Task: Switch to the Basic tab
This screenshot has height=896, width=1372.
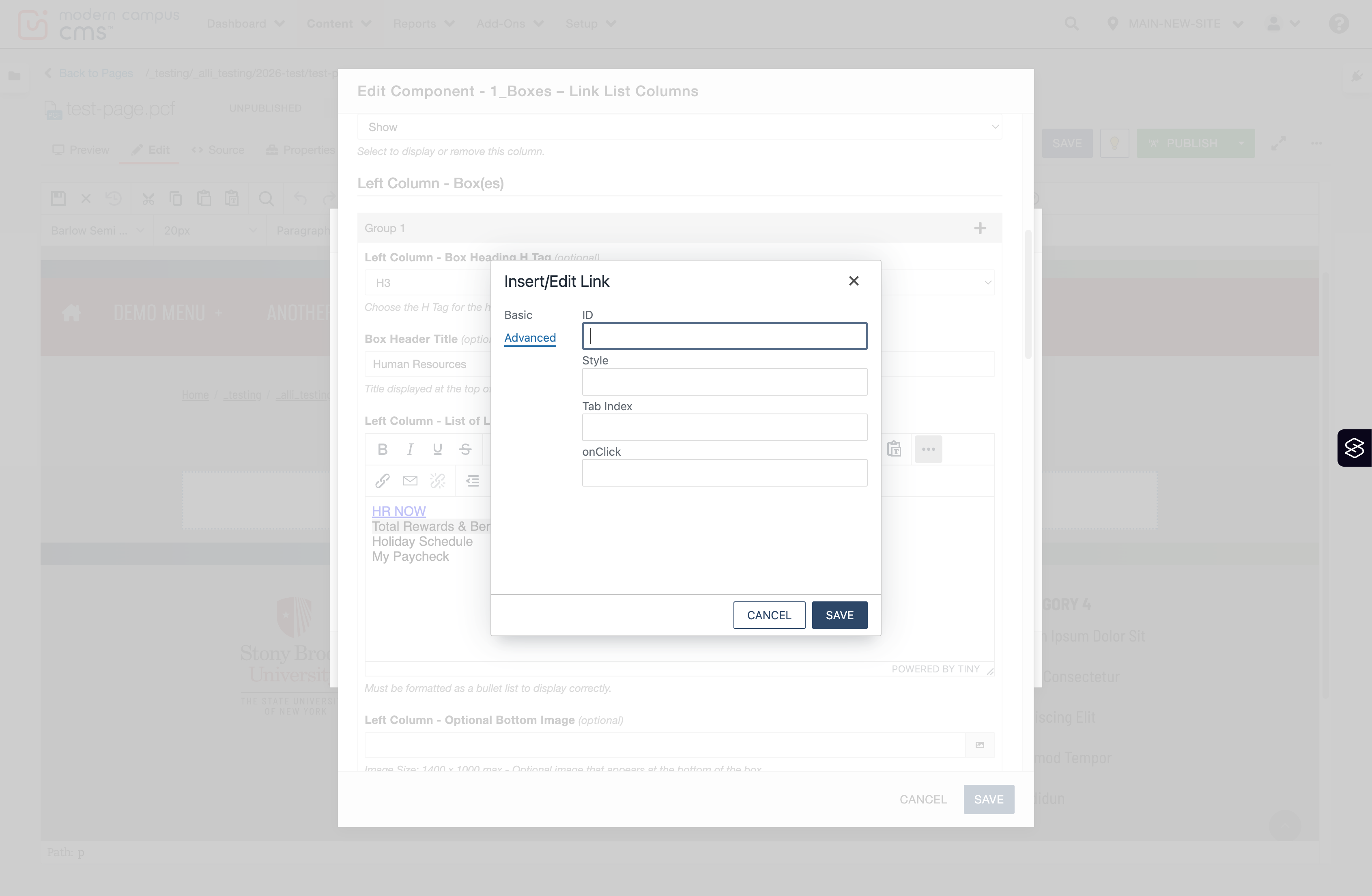Action: 518,315
